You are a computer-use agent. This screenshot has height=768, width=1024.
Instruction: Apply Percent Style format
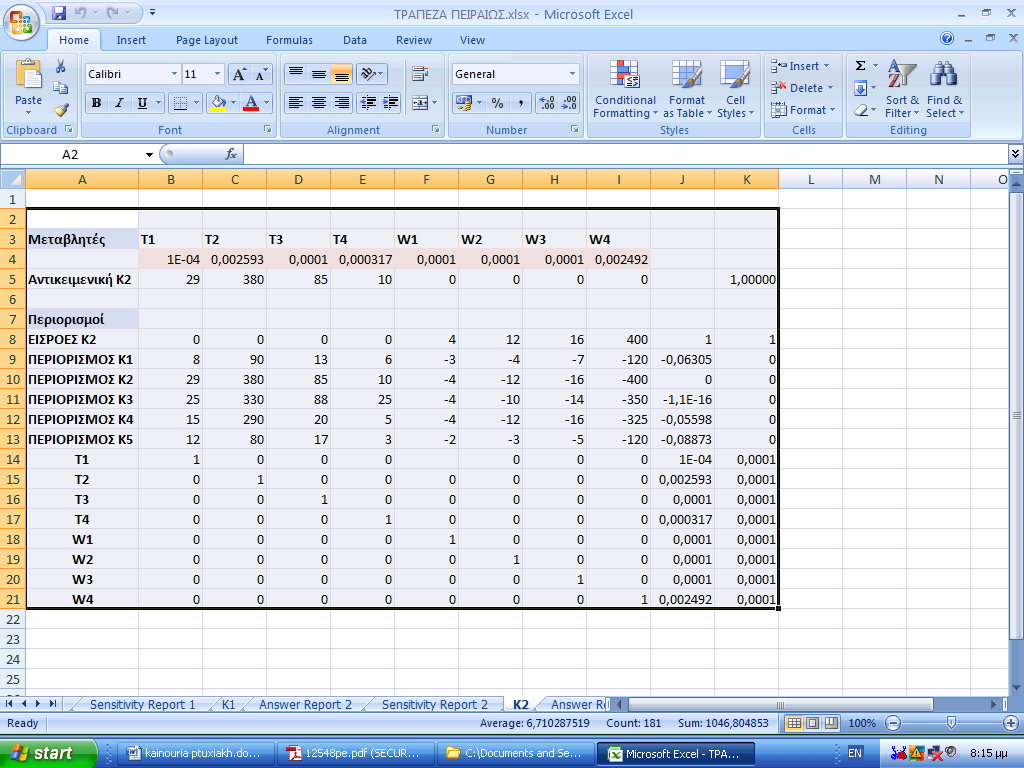point(498,103)
